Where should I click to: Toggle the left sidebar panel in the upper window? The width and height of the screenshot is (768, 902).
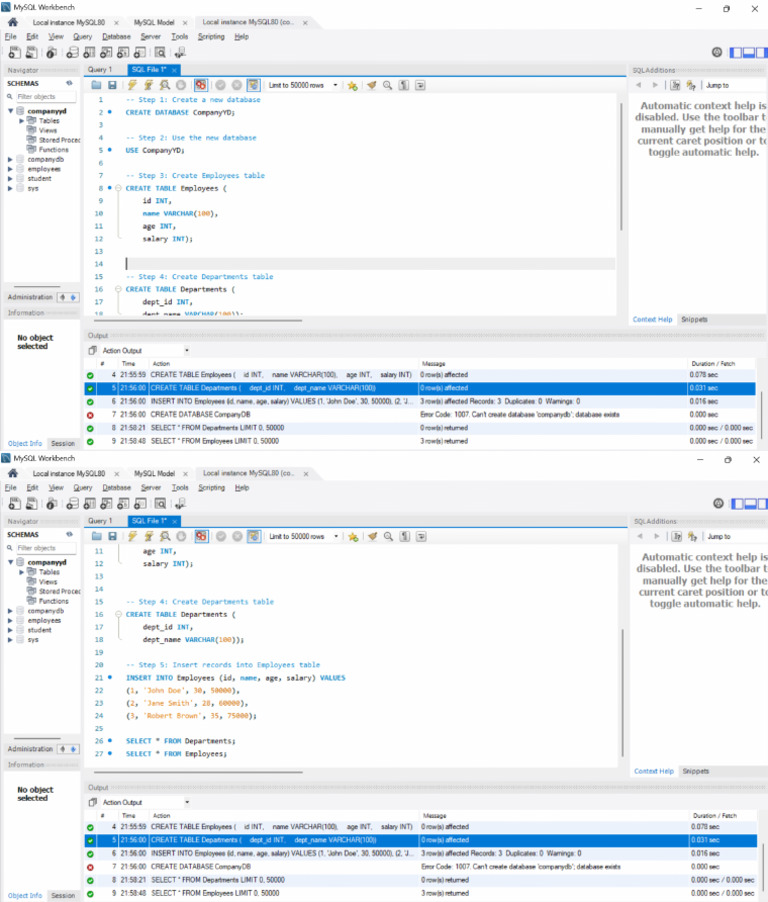(x=735, y=52)
